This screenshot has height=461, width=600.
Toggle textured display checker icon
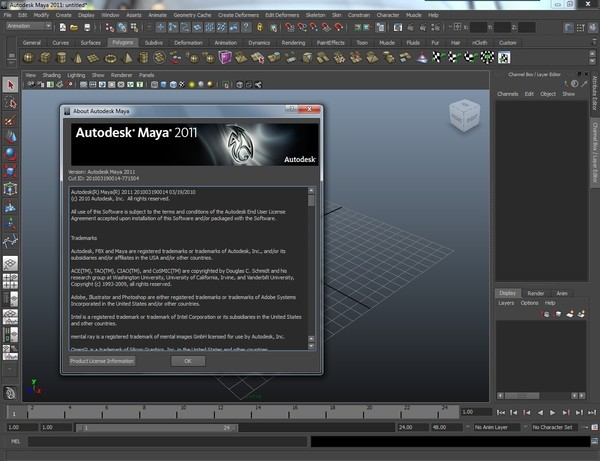coord(183,85)
